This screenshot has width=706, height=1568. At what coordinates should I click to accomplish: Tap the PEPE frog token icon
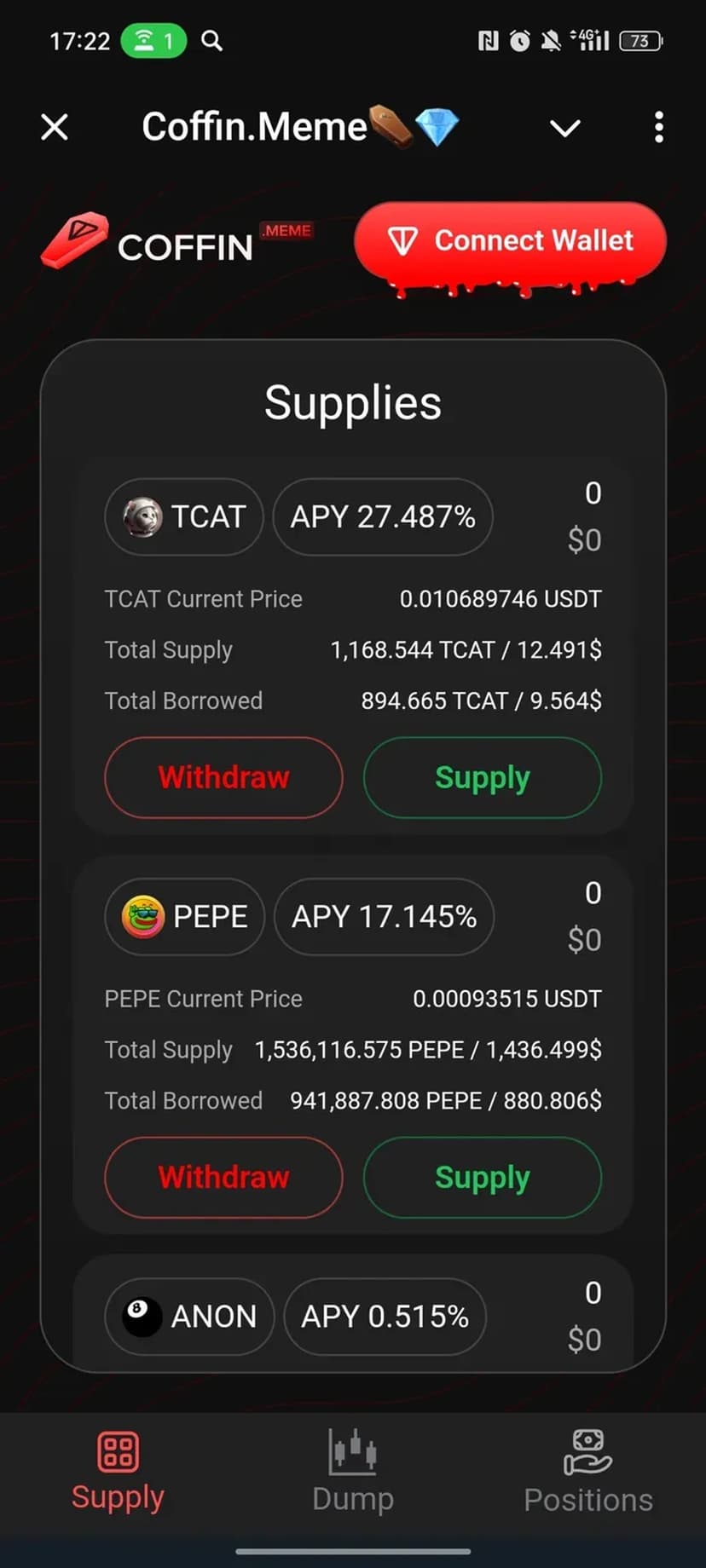pyautogui.click(x=143, y=916)
